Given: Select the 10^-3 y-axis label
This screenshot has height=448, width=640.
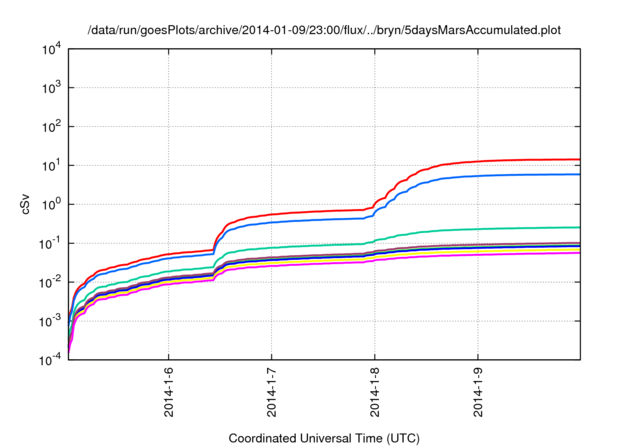Looking at the screenshot, I should pos(51,321).
